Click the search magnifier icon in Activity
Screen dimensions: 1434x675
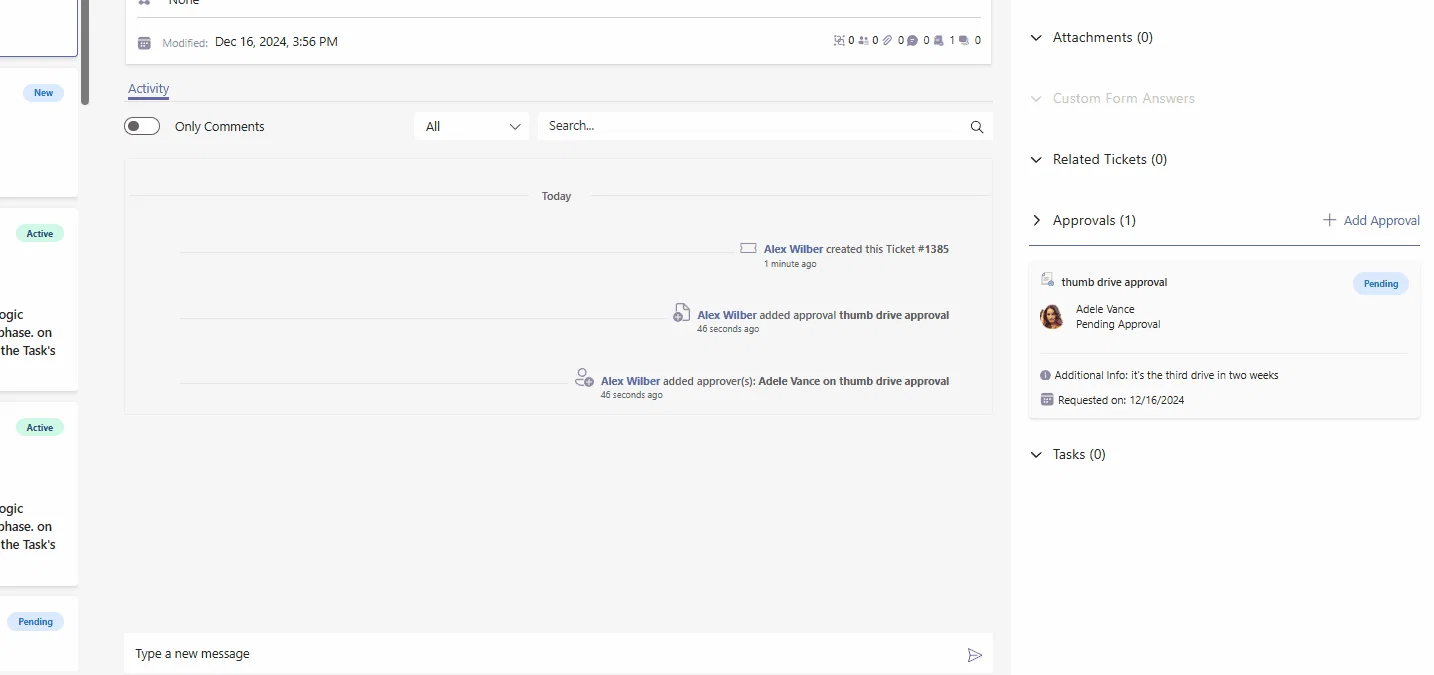pos(977,127)
